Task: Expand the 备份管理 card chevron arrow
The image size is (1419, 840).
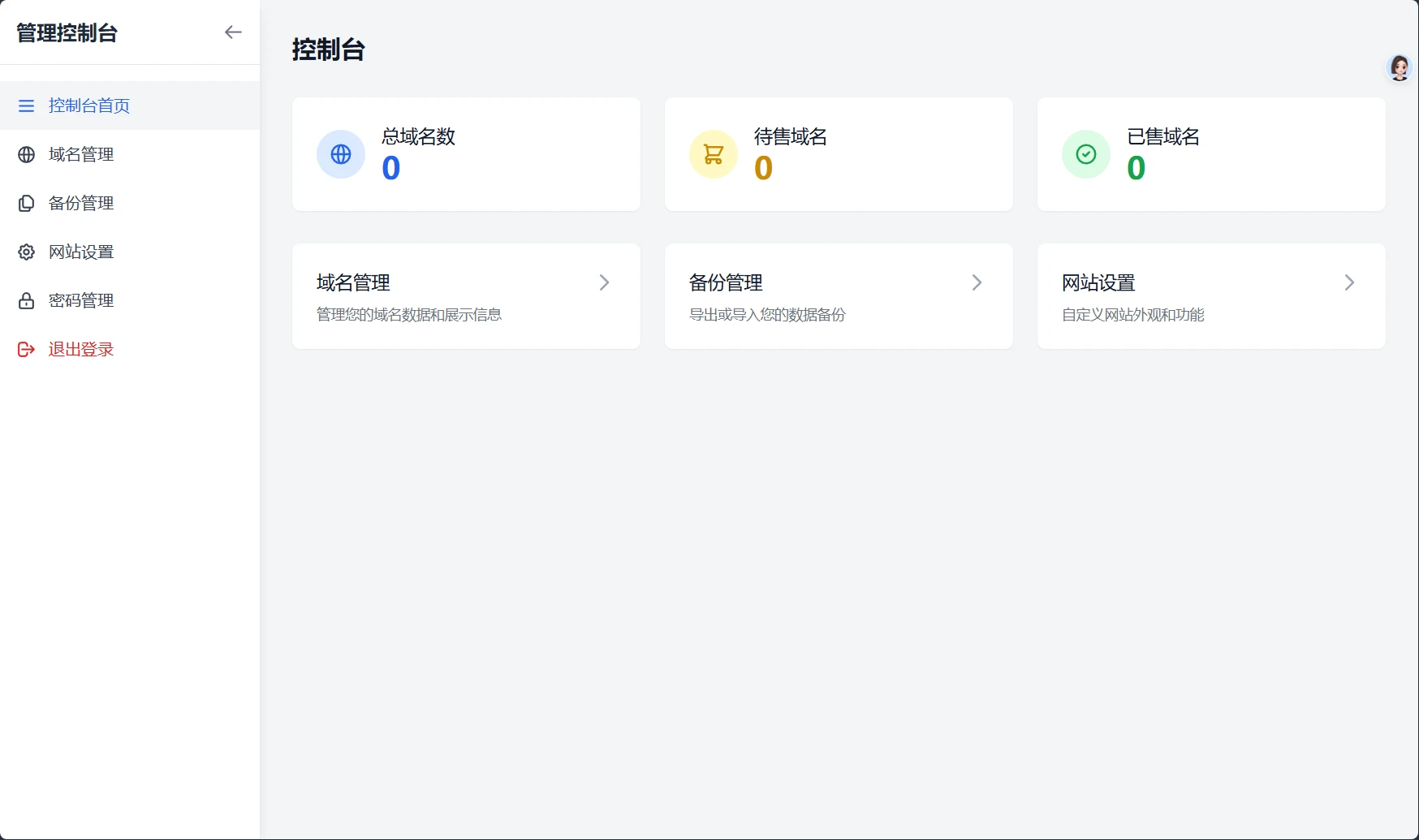Action: click(x=977, y=282)
